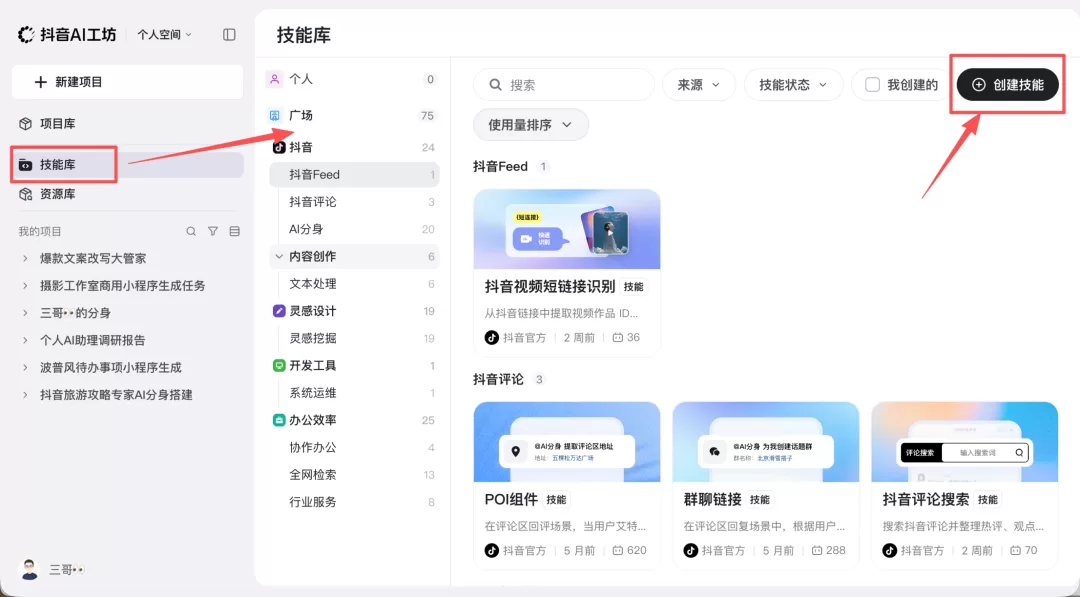This screenshot has height=597, width=1080.
Task: Expand the 个人AI助理调研报告 project
Action: pyautogui.click(x=25, y=340)
